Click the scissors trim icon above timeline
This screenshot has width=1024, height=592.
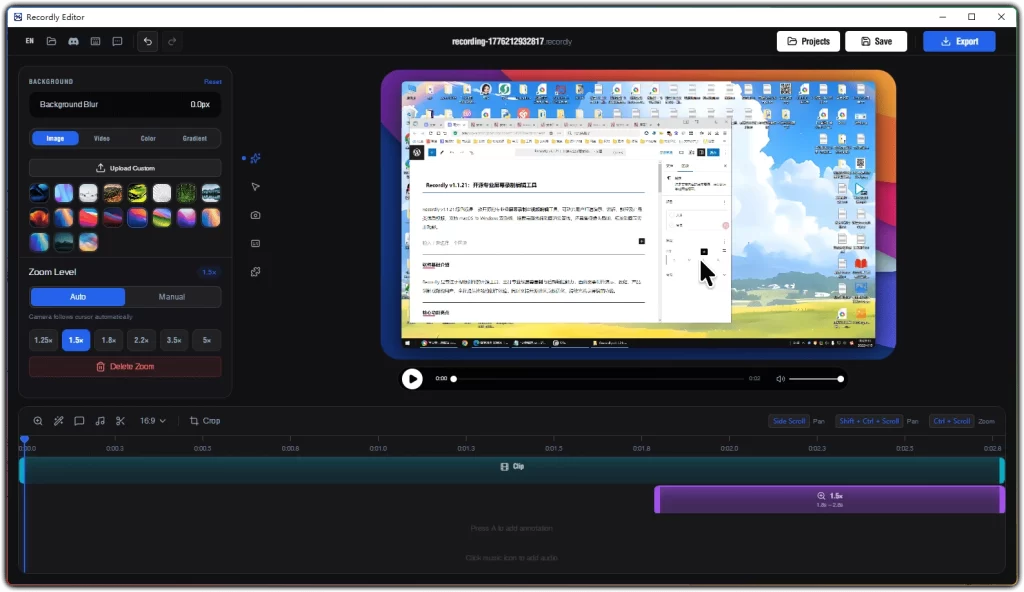pyautogui.click(x=120, y=421)
